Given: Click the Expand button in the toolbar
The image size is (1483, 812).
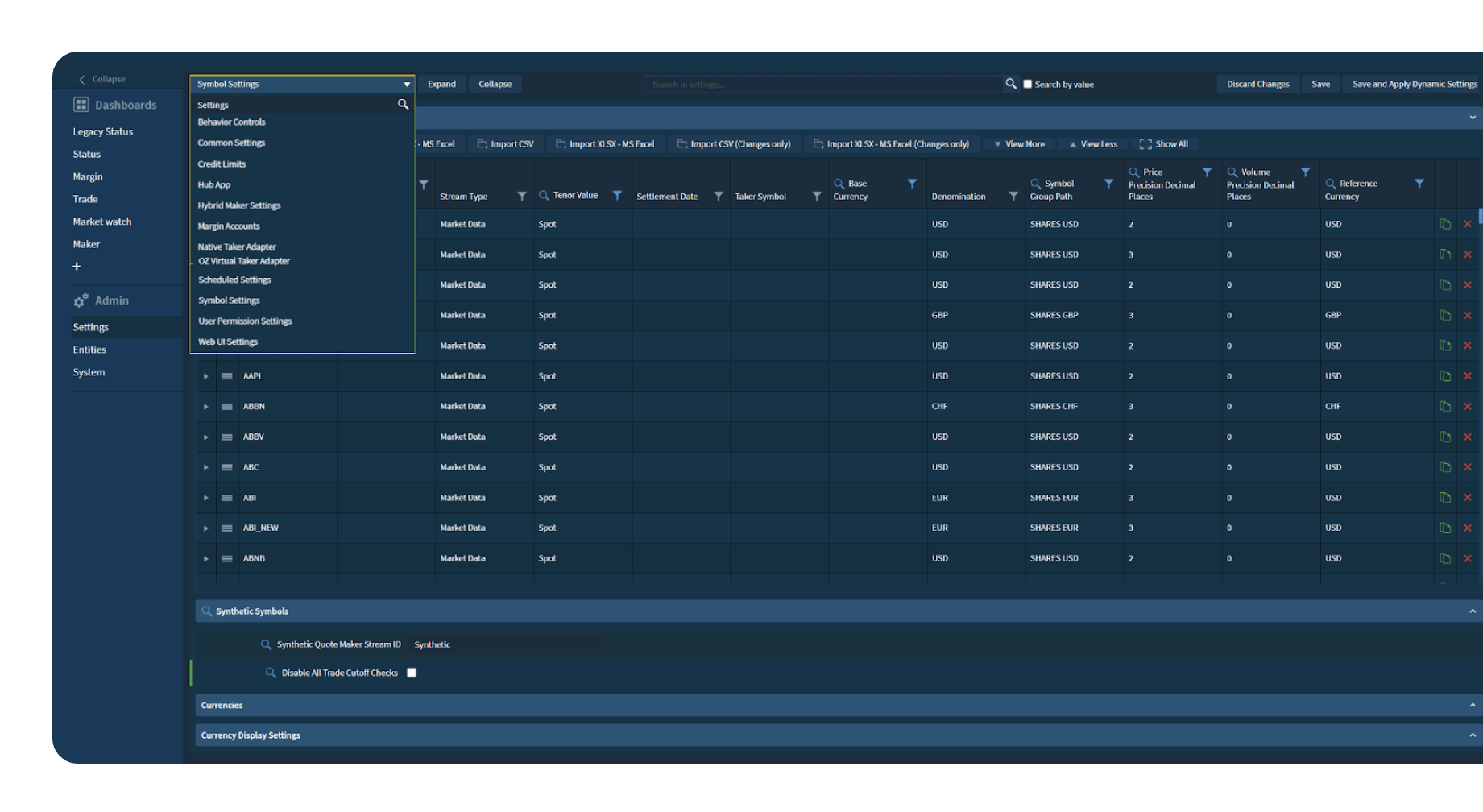Looking at the screenshot, I should coord(441,84).
